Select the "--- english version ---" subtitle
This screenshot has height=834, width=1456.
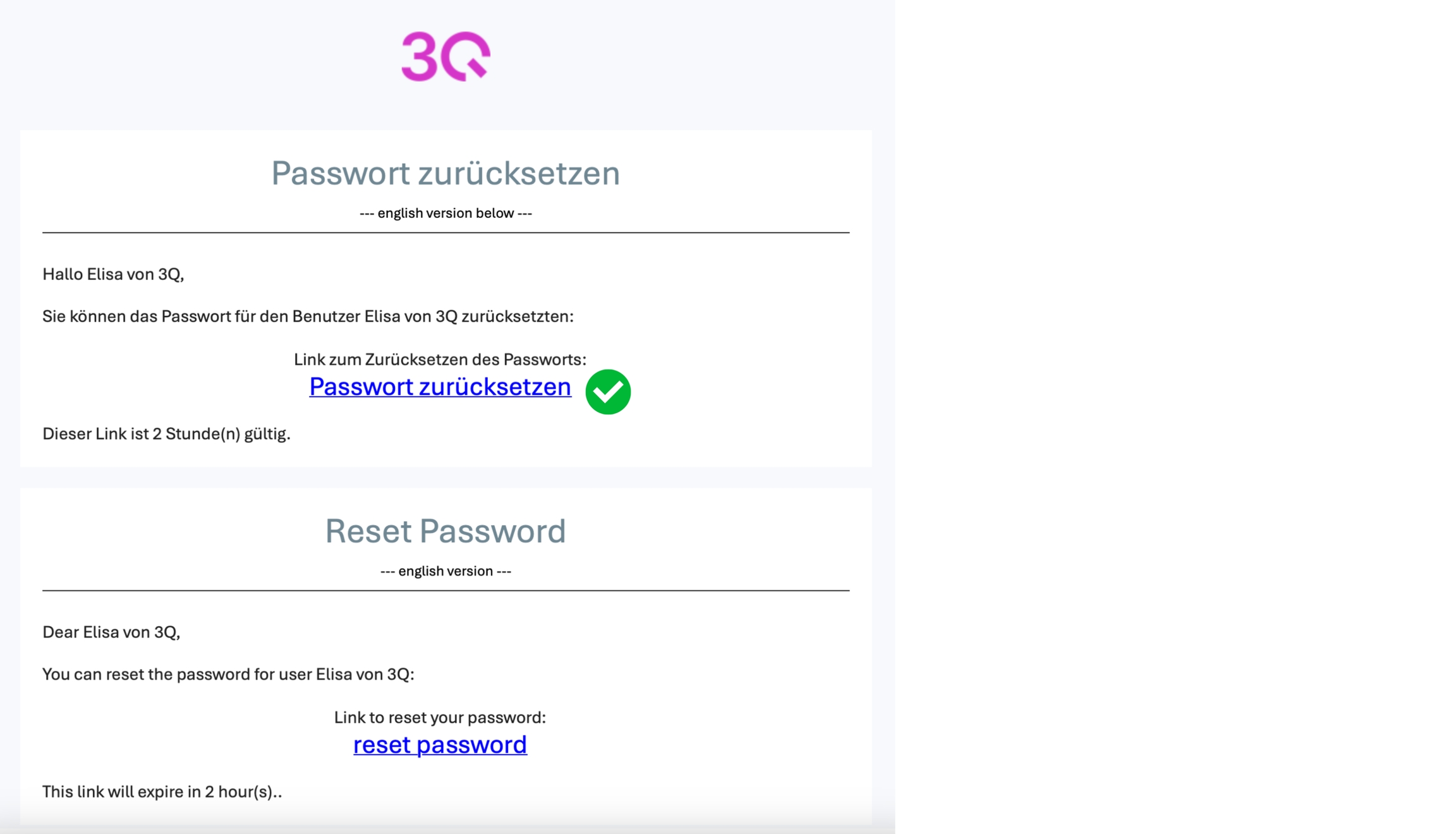click(x=446, y=571)
